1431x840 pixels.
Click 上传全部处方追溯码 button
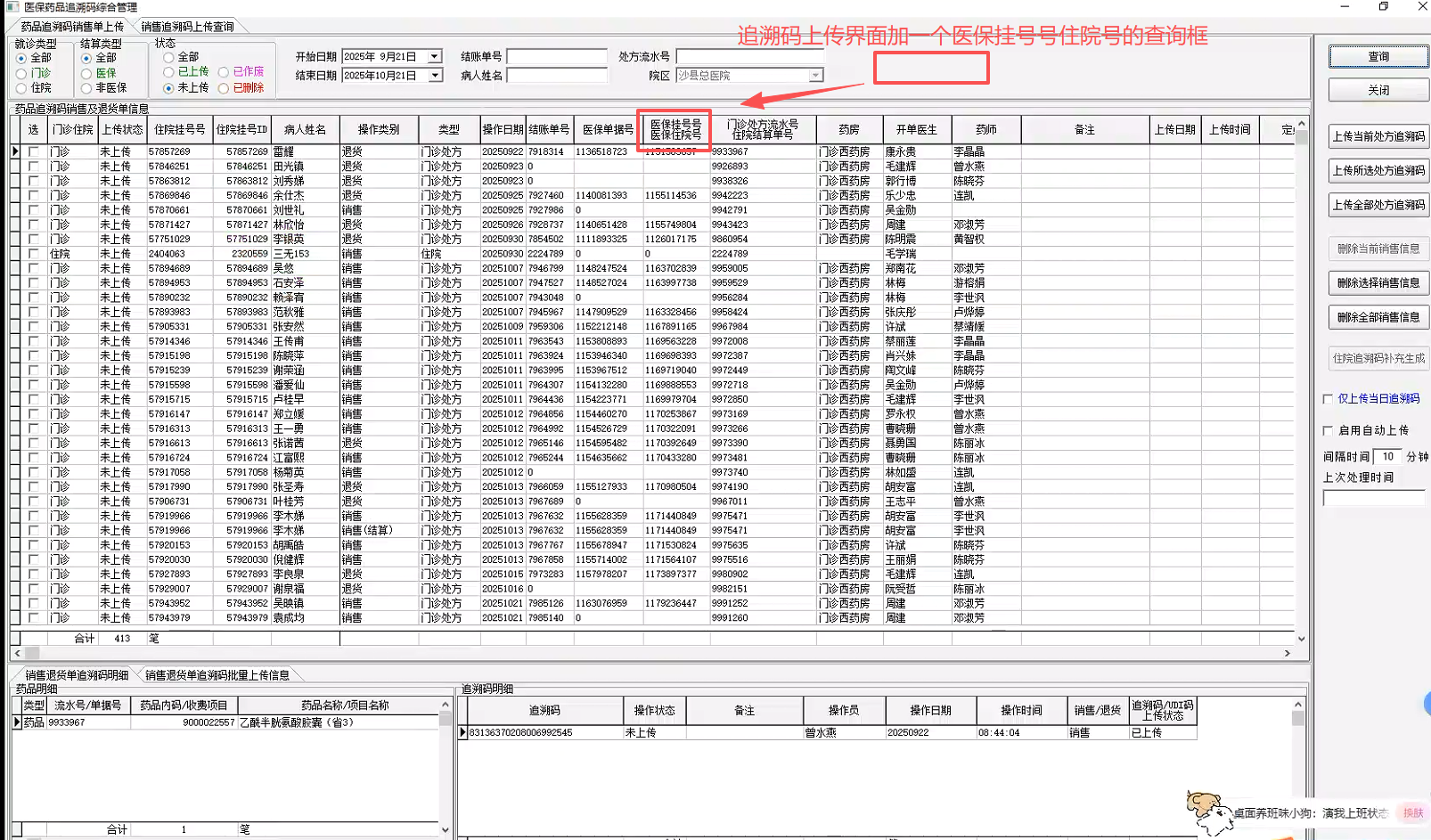pos(1378,205)
